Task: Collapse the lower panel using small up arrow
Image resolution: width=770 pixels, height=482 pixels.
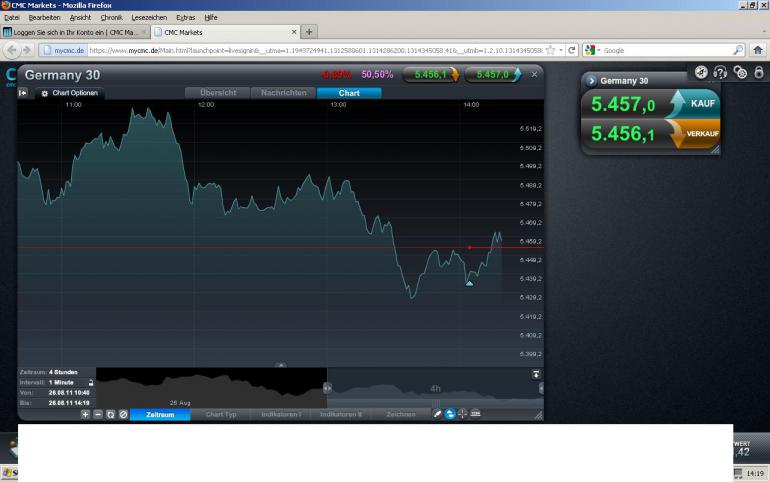Action: click(x=280, y=365)
